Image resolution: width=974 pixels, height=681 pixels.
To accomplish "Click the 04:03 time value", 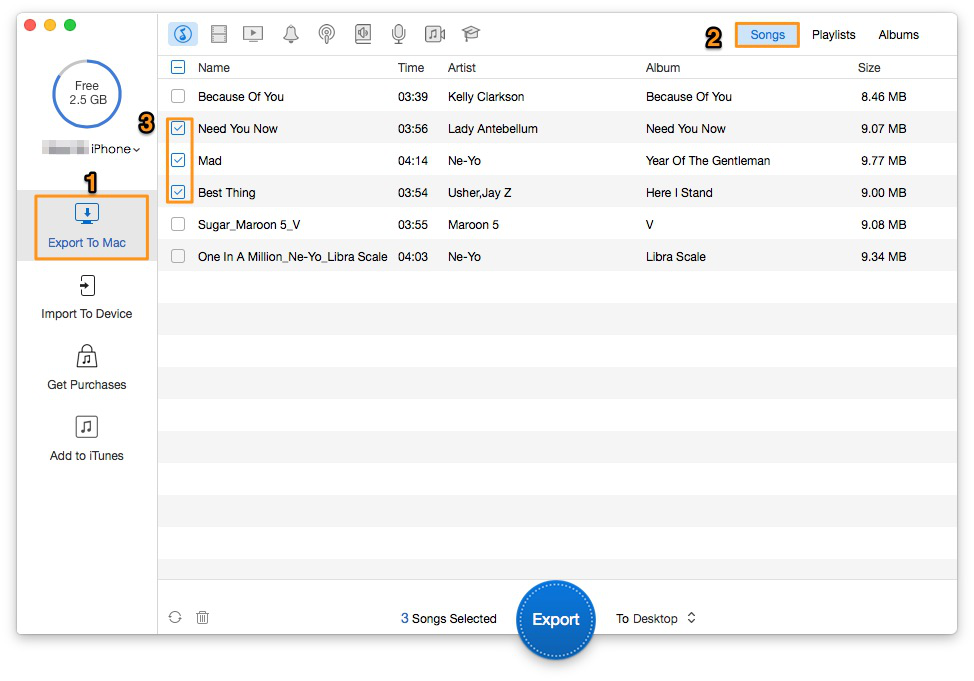I will click(413, 257).
